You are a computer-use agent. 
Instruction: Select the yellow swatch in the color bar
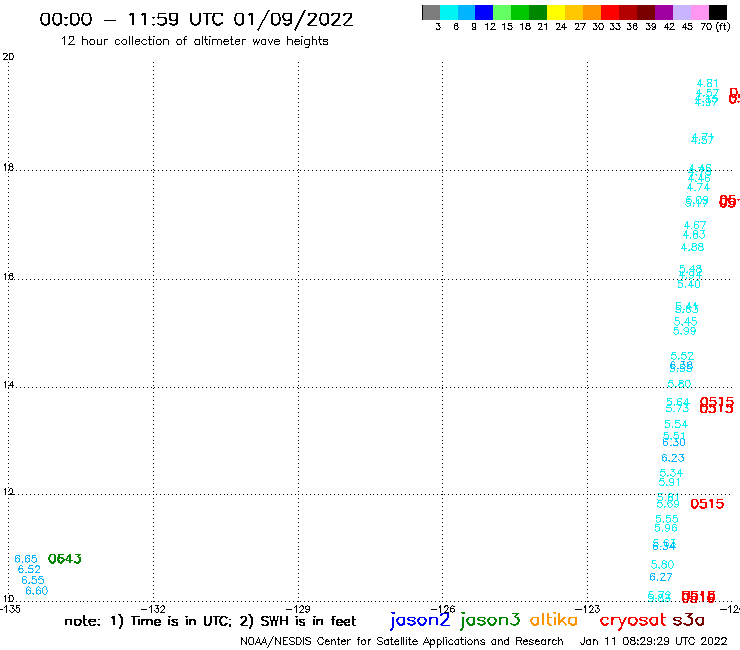556,12
